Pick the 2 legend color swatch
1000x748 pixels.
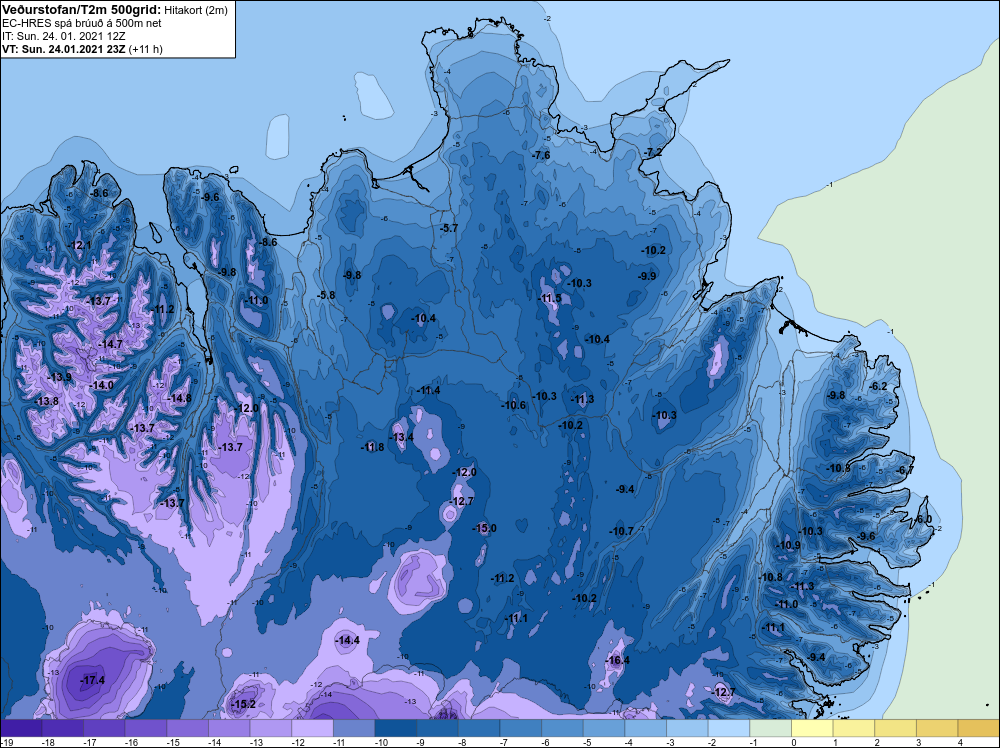[x=895, y=728]
